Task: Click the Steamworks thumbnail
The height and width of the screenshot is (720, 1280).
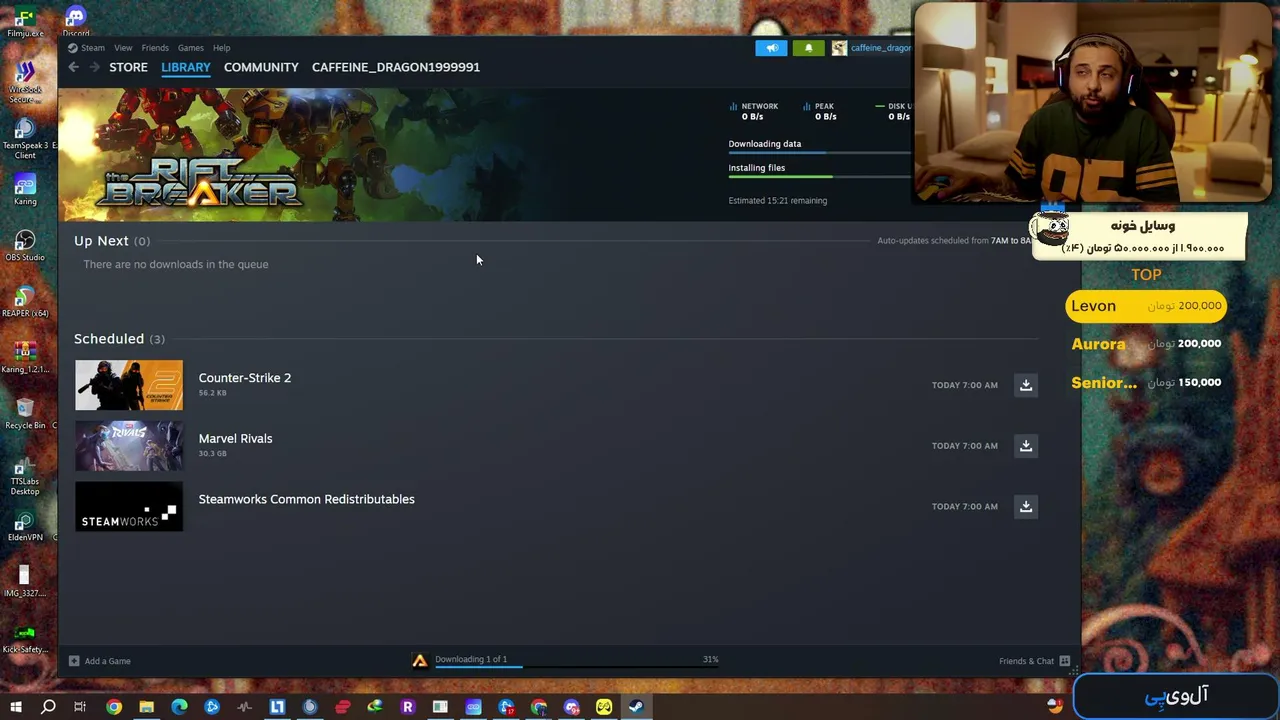Action: (129, 507)
